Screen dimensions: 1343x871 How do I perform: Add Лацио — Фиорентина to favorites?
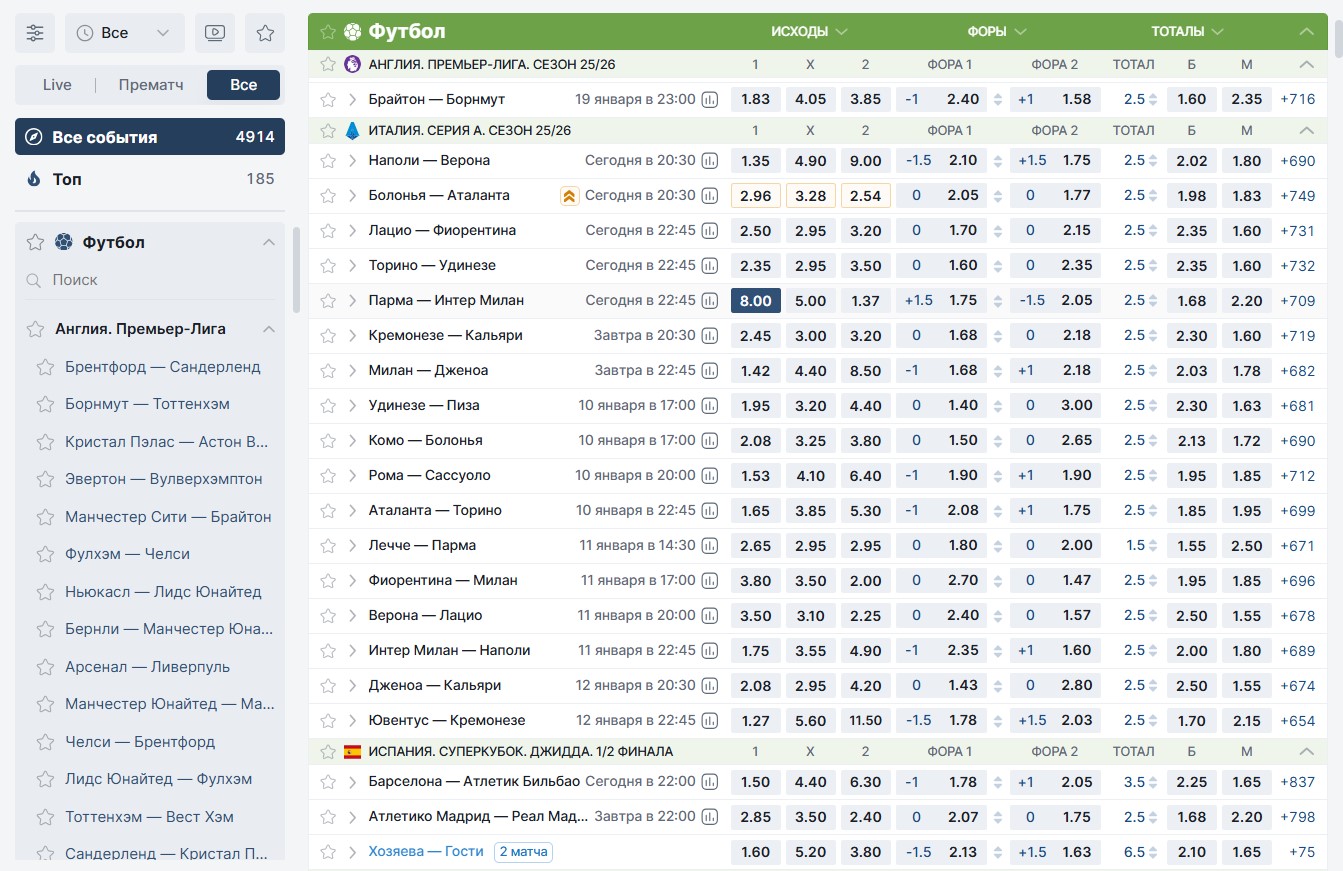[x=327, y=231]
